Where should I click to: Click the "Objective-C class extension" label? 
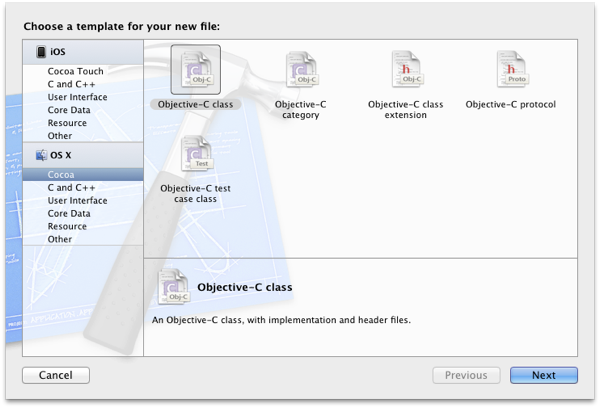pyautogui.click(x=406, y=109)
